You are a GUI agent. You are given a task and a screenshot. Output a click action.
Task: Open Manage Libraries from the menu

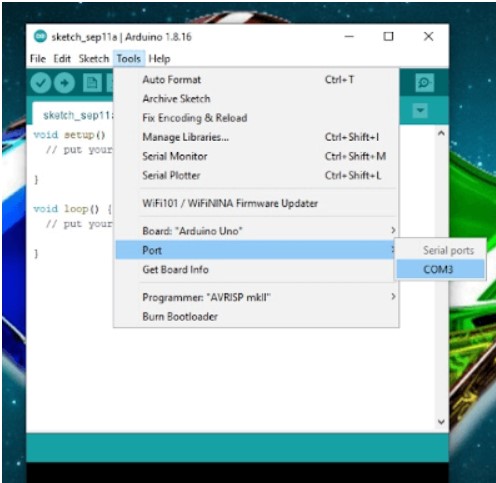(256, 137)
